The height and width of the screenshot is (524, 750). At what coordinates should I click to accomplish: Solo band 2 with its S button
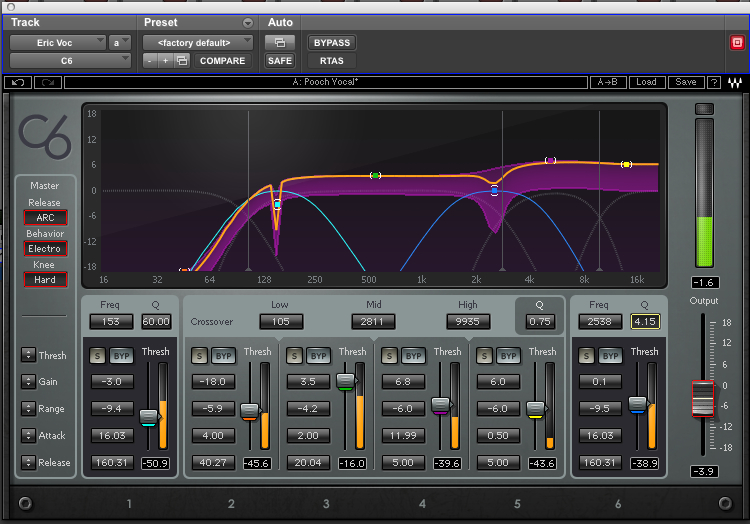click(199, 356)
